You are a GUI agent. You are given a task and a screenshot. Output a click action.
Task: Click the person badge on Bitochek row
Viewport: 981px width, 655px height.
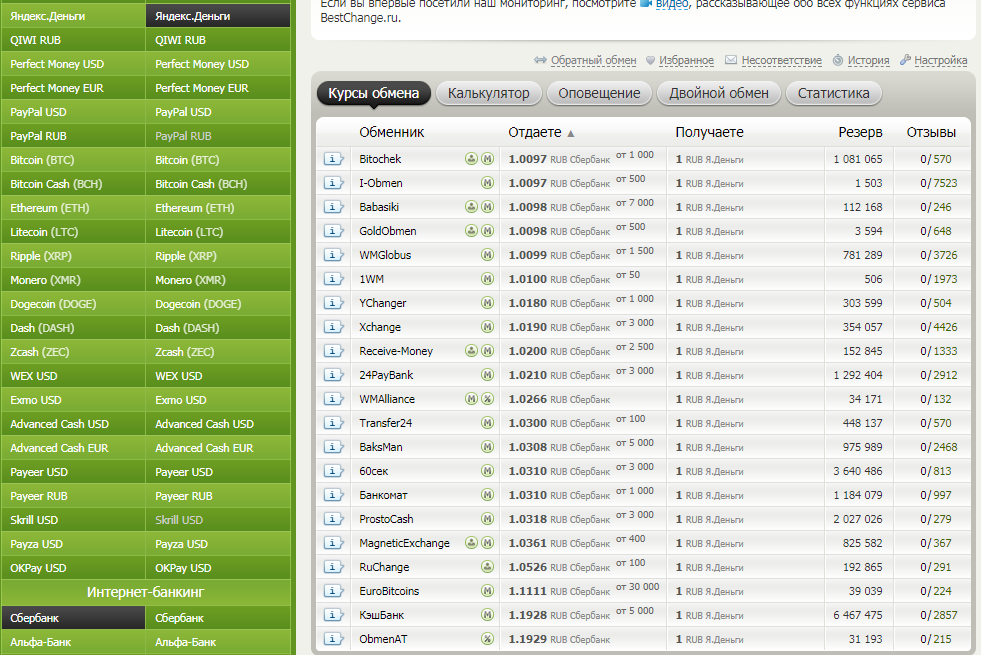click(x=471, y=159)
